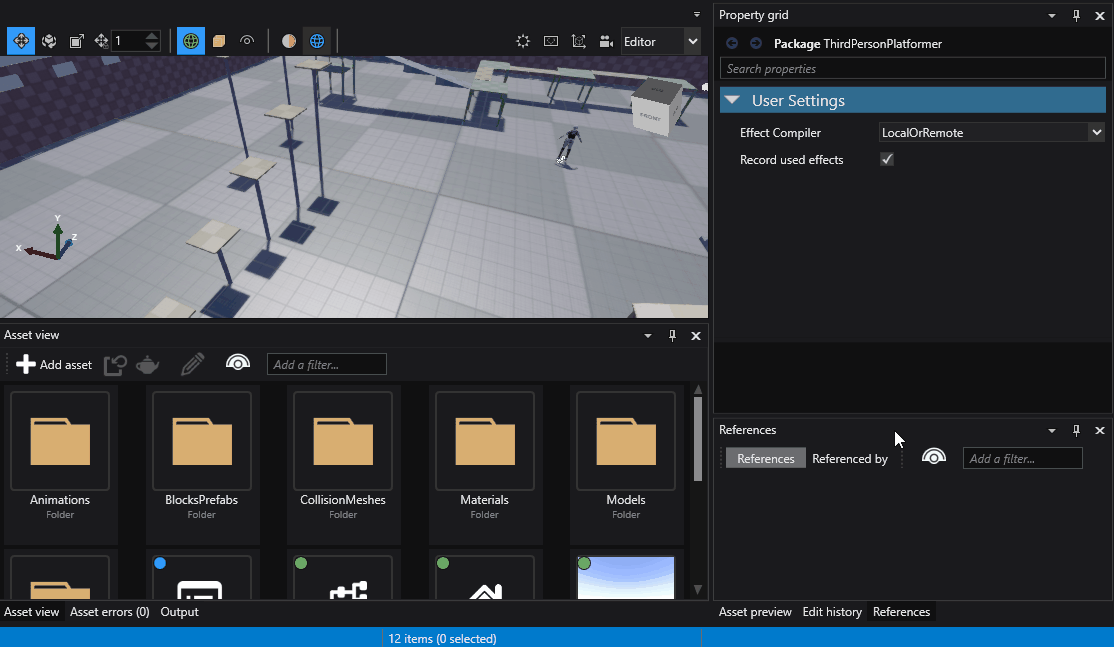Switch to the bottom References tab
The width and height of the screenshot is (1114, 647).
pos(901,611)
